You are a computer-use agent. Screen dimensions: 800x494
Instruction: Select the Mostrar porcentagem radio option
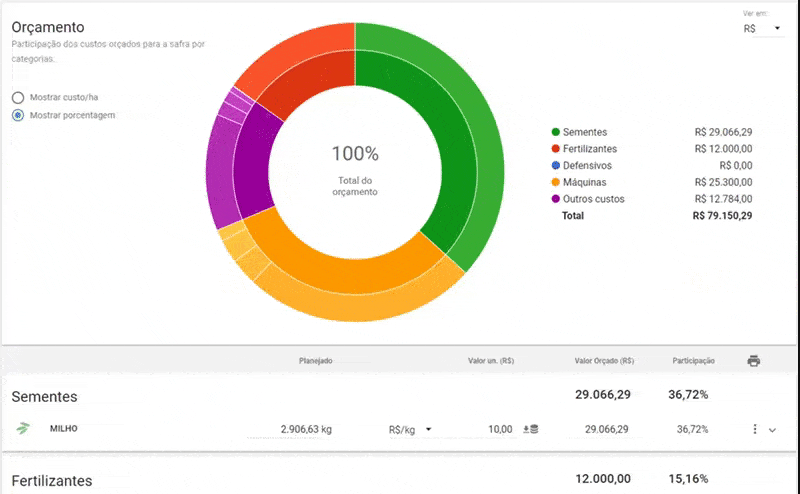pyautogui.click(x=18, y=116)
